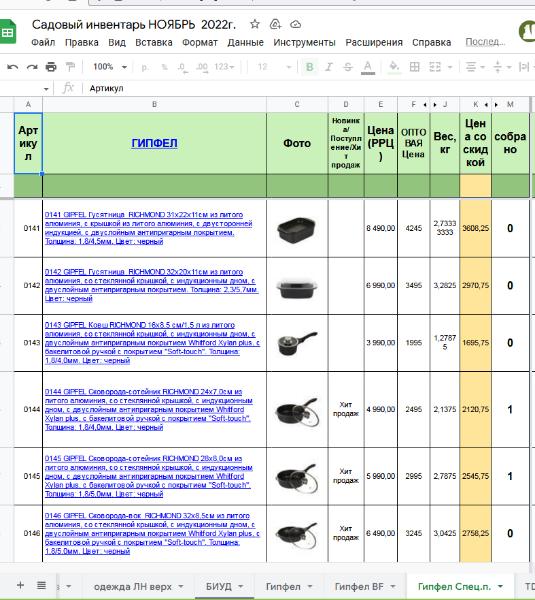Click the merge cells icon
The width and height of the screenshot is (535, 600).
(x=435, y=67)
